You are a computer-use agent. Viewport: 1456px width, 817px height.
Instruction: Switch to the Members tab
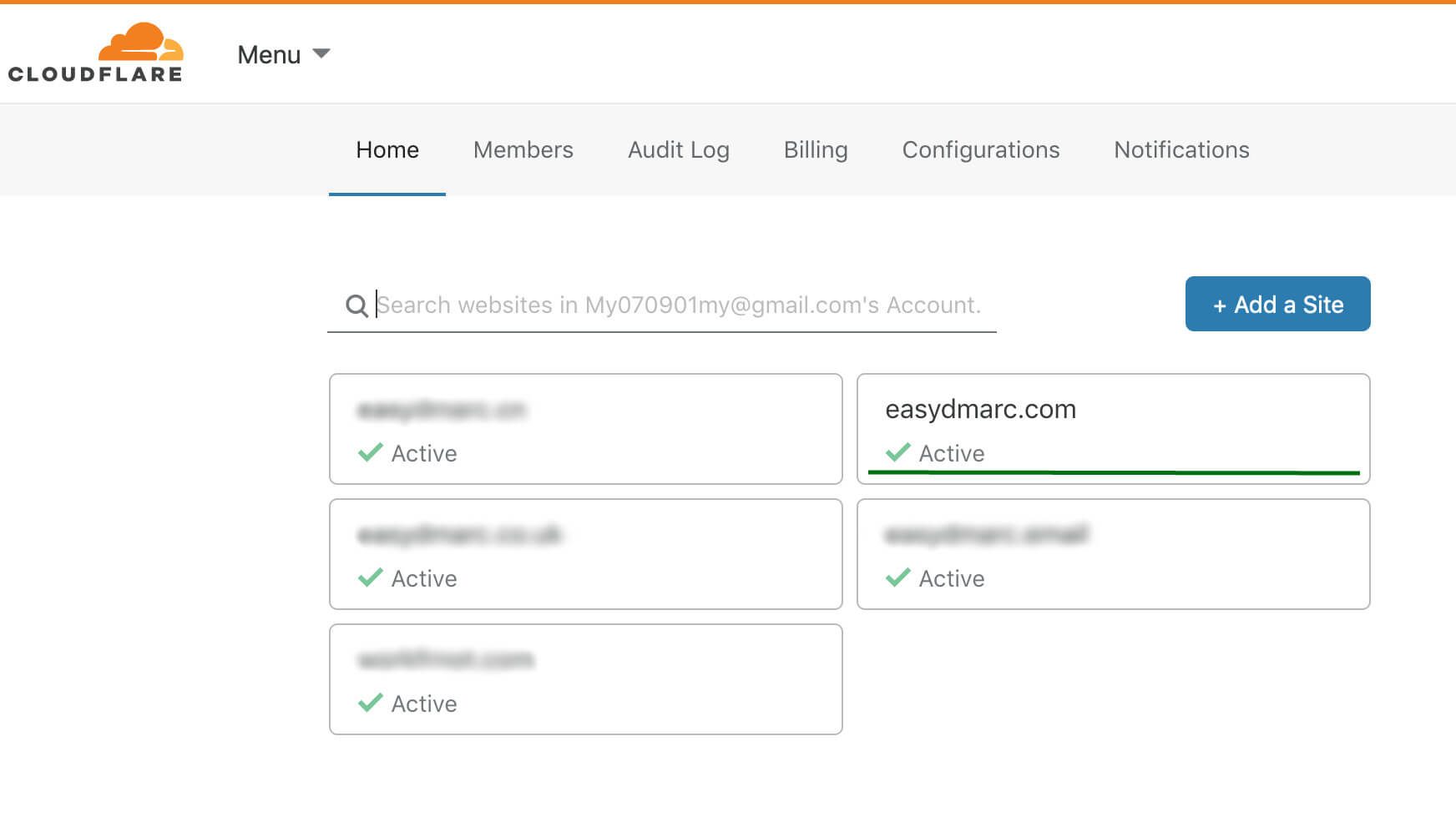click(x=523, y=150)
